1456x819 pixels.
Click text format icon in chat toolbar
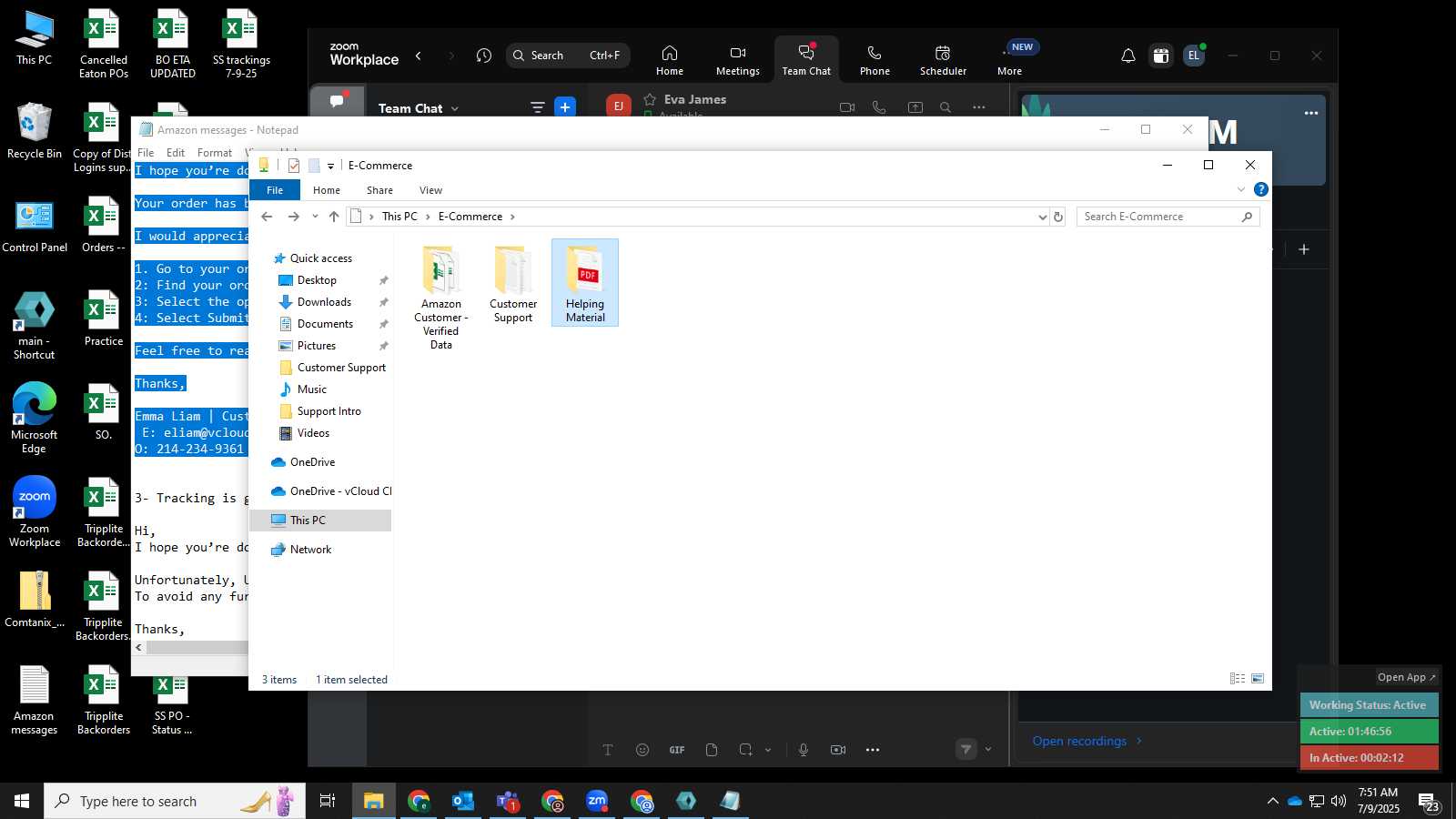point(608,750)
